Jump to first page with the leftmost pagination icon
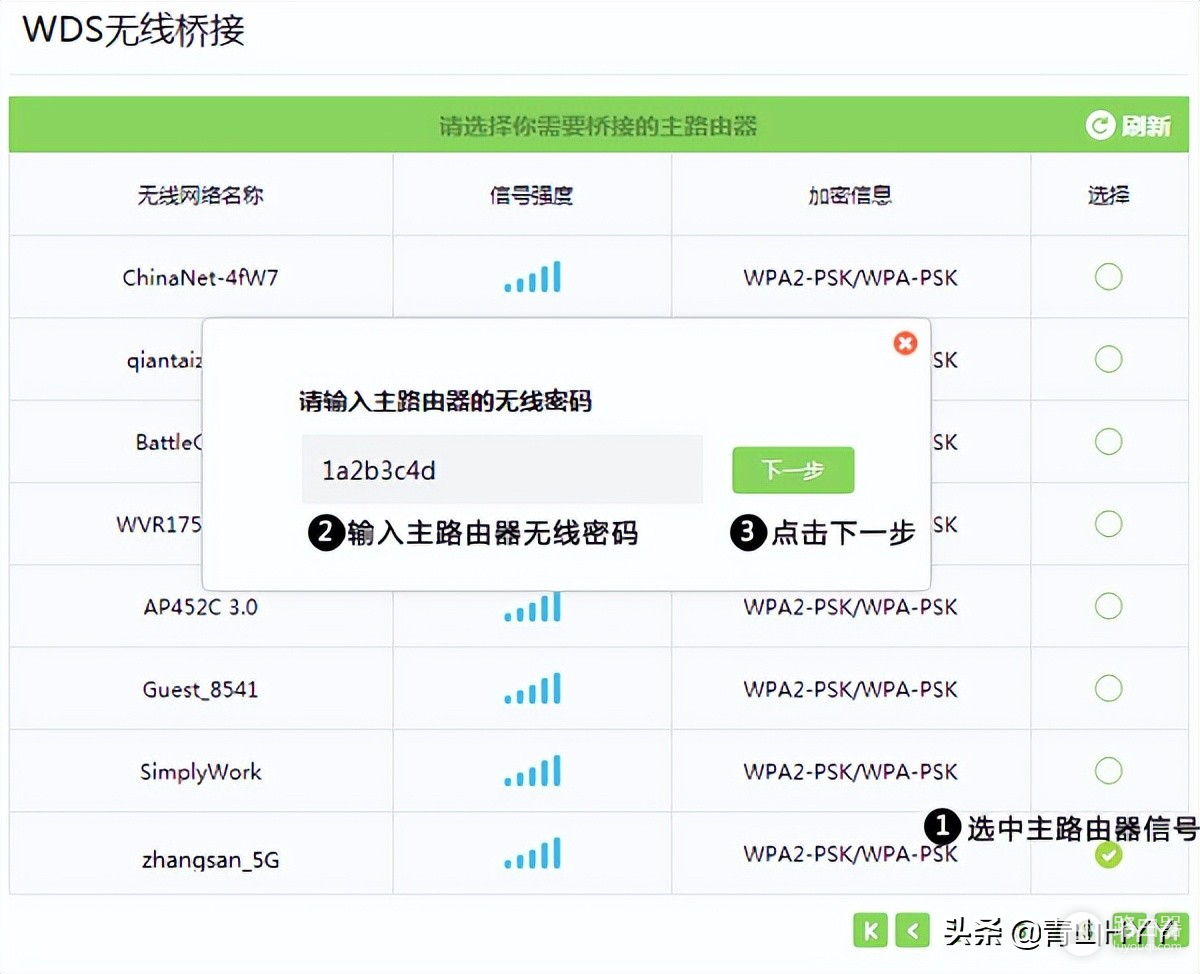The height and width of the screenshot is (974, 1200). click(x=869, y=929)
